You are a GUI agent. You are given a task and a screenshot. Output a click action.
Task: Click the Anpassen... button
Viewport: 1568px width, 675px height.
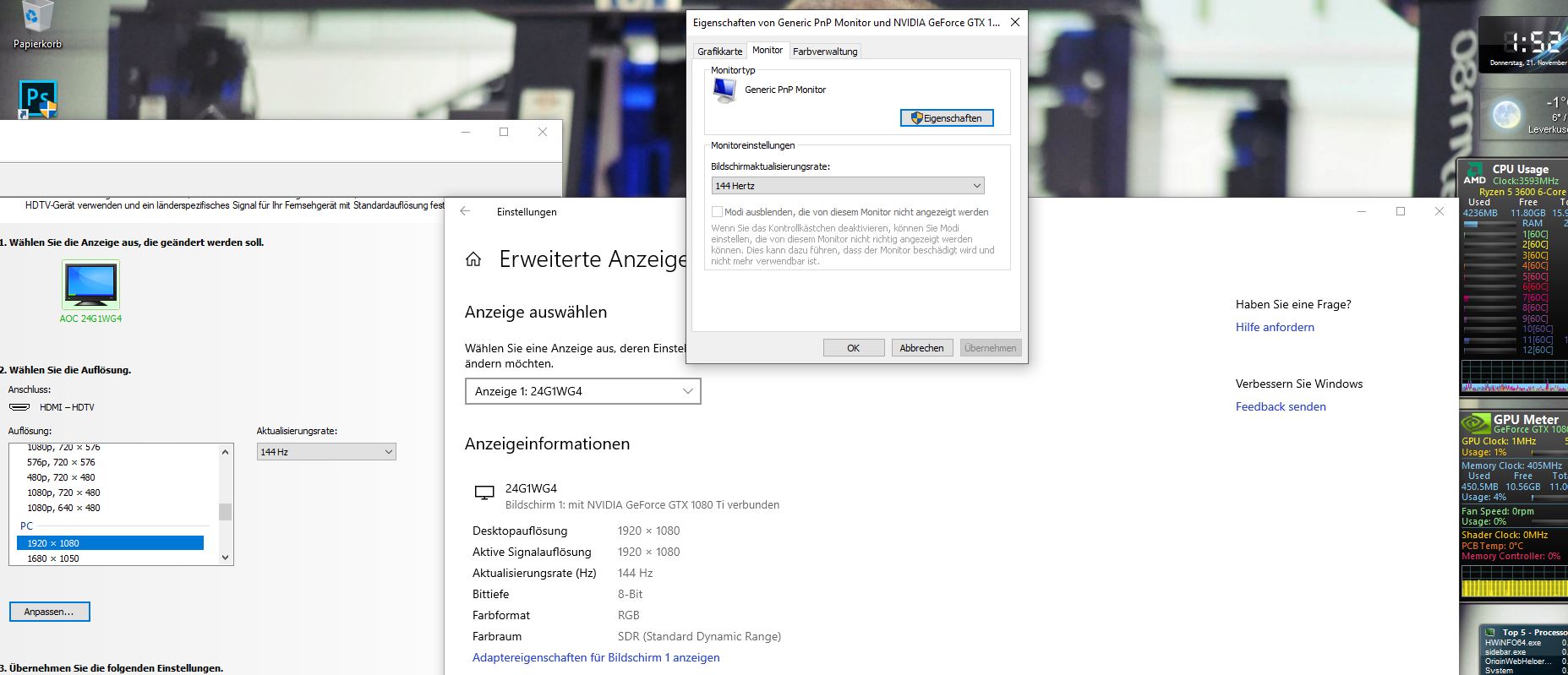(x=49, y=612)
